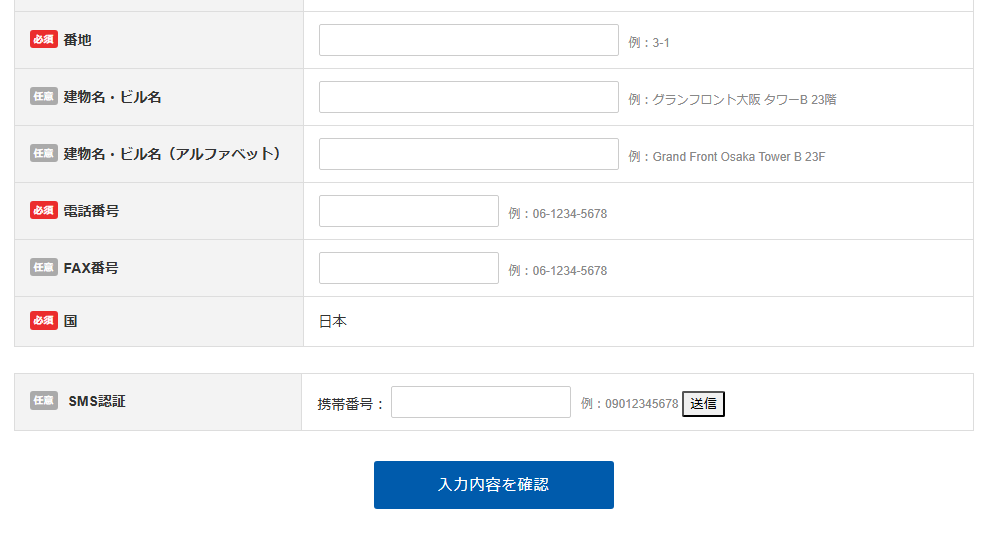Viewport: 991px width, 543px height.
Task: Click the 番地 address number input field
Action: tap(468, 40)
